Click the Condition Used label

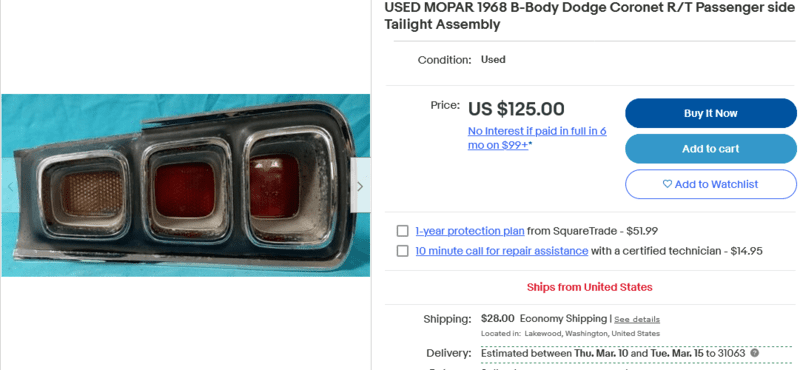461,60
